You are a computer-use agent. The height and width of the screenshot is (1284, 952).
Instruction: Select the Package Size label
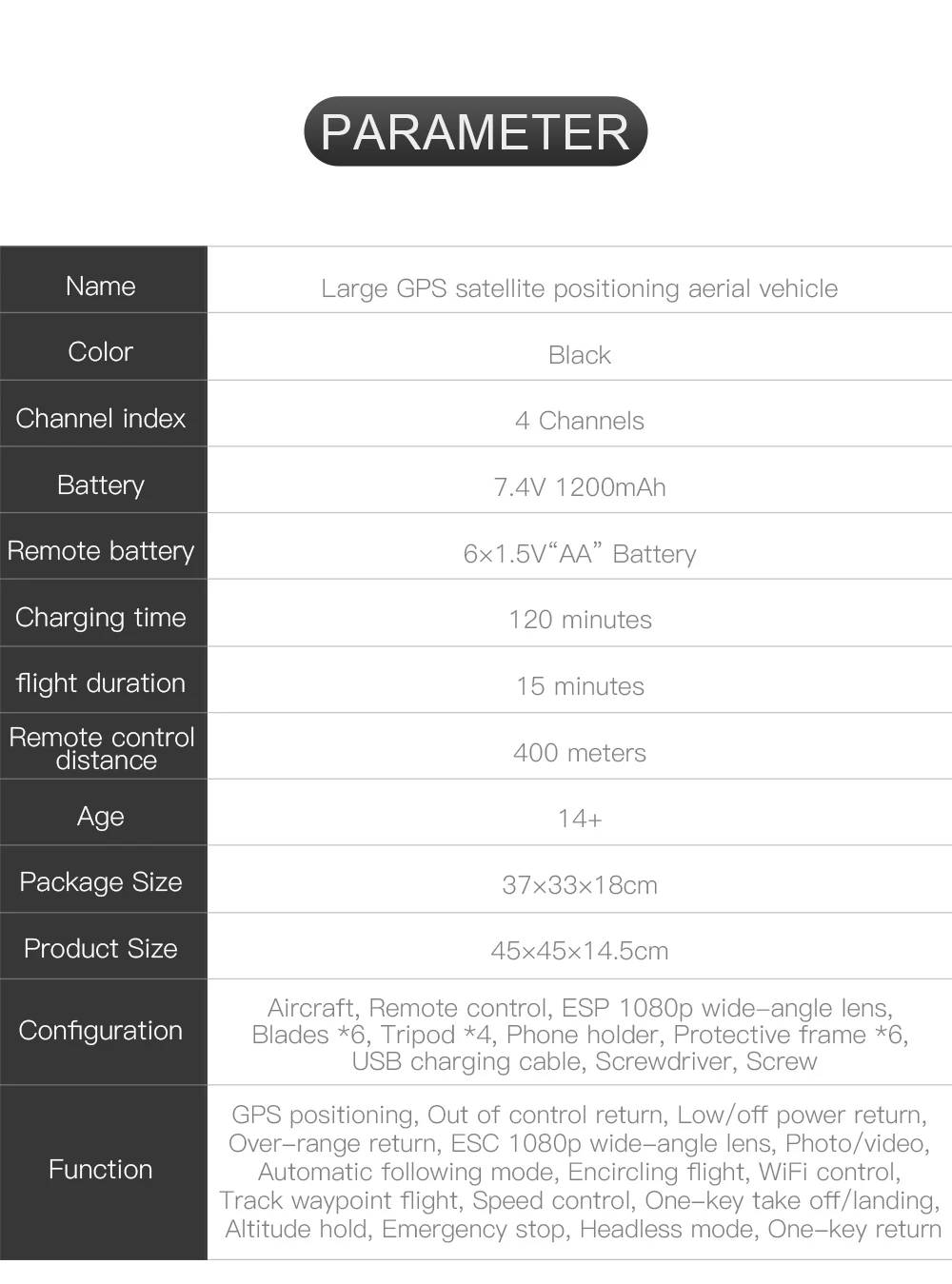pyautogui.click(x=101, y=882)
